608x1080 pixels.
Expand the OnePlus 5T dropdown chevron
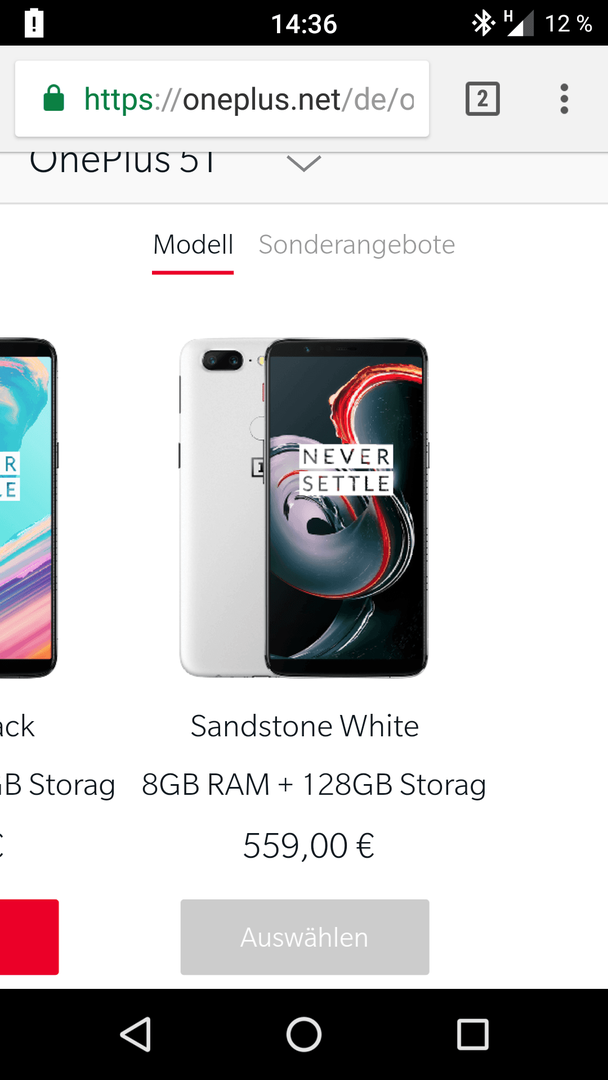[304, 164]
